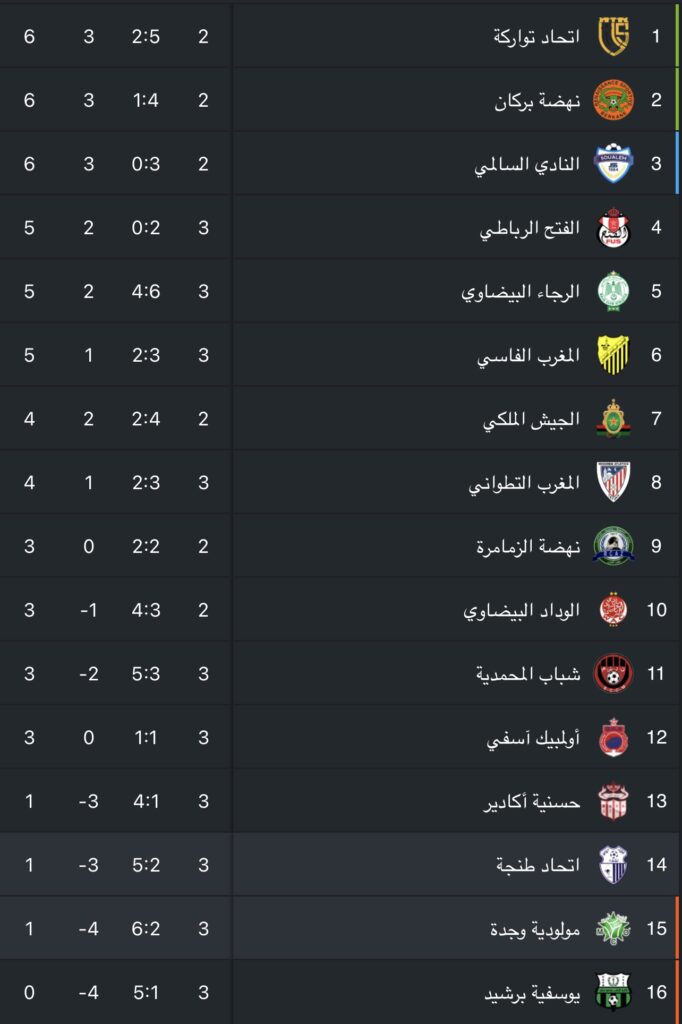Image resolution: width=682 pixels, height=1024 pixels.
Task: Click the الرجاء البيضاوي green logo
Action: pos(613,291)
